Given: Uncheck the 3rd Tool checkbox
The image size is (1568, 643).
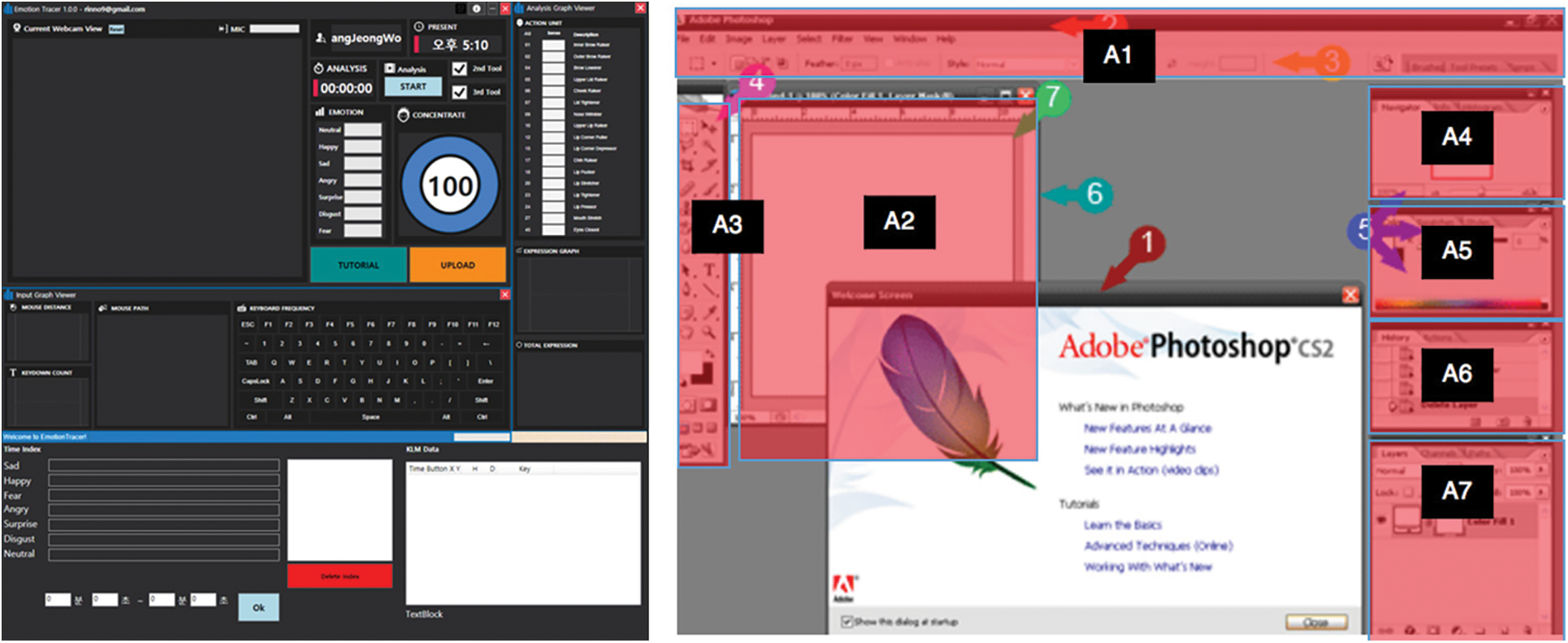Looking at the screenshot, I should [459, 92].
